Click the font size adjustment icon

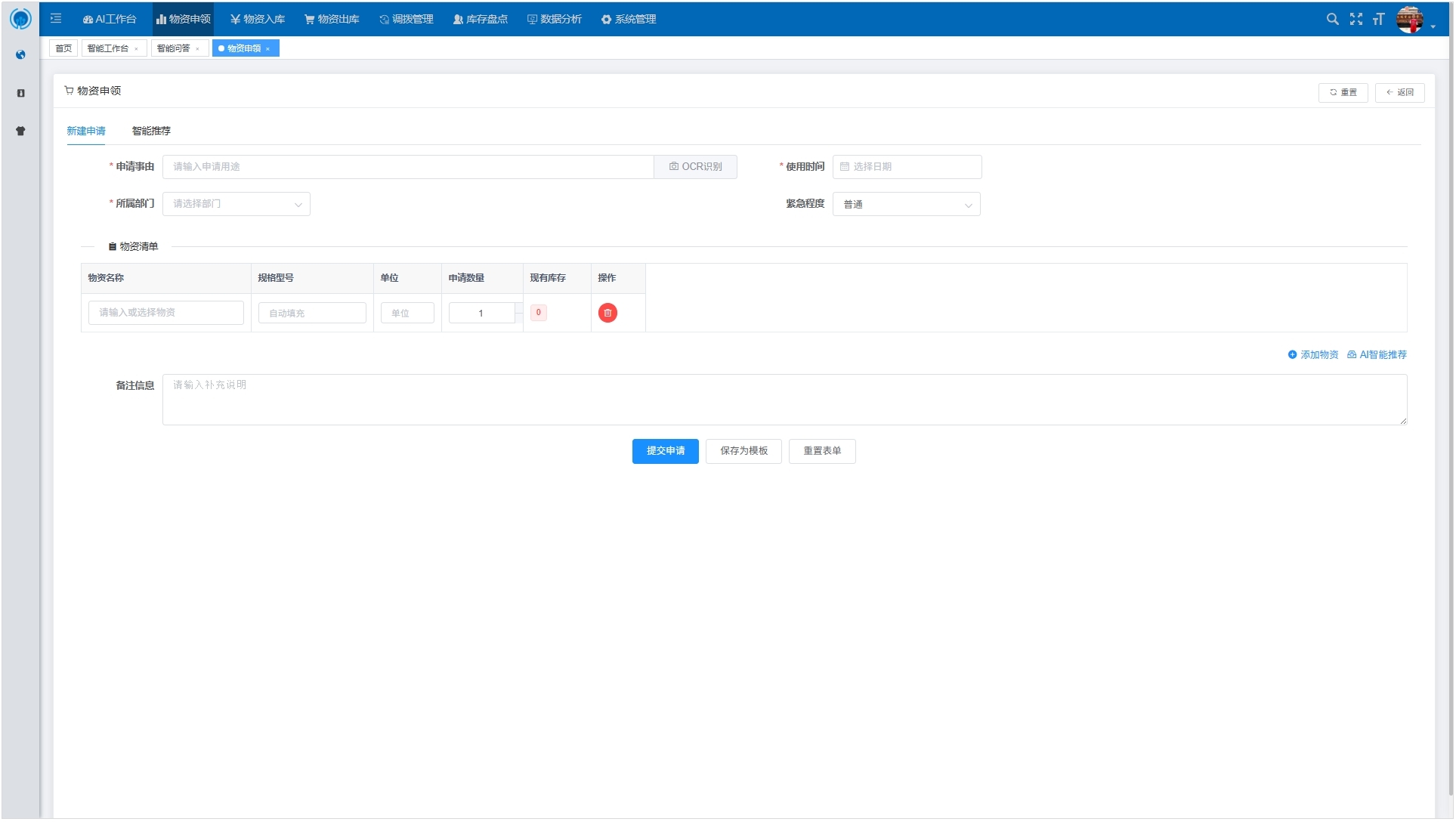click(x=1379, y=19)
